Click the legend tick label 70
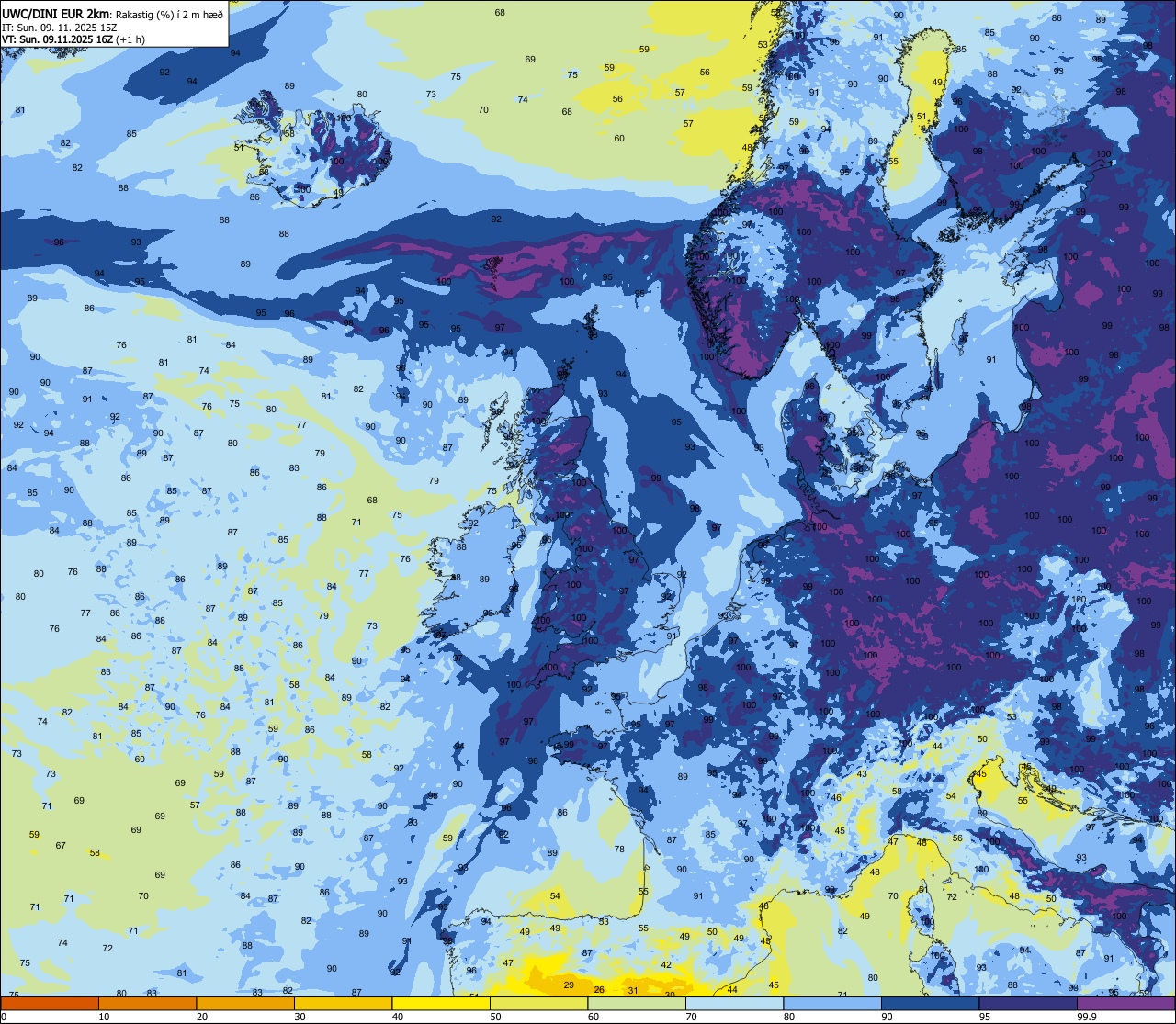This screenshot has width=1176, height=1024. point(691,1017)
